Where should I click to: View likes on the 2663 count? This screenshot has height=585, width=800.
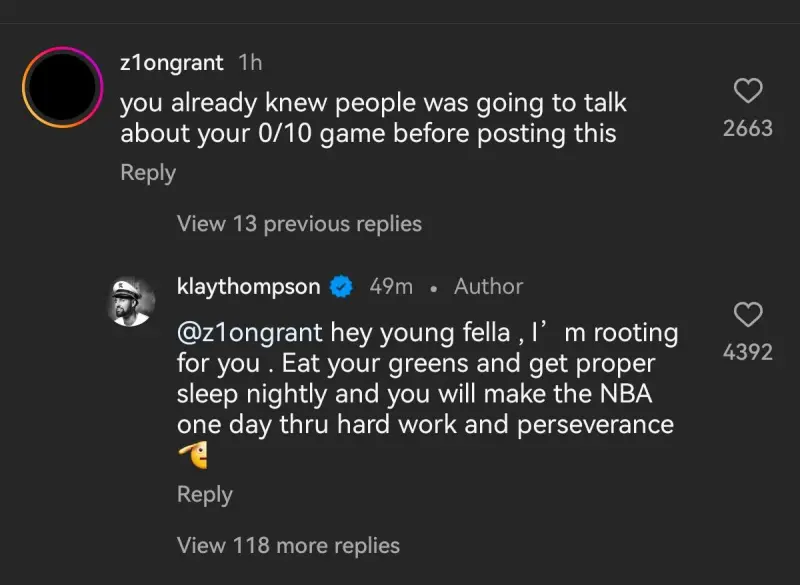pos(748,128)
